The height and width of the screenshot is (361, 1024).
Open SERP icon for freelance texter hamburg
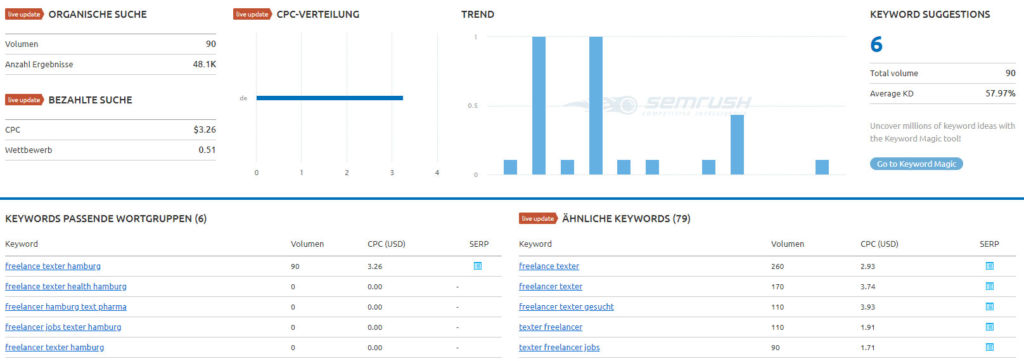coord(477,266)
